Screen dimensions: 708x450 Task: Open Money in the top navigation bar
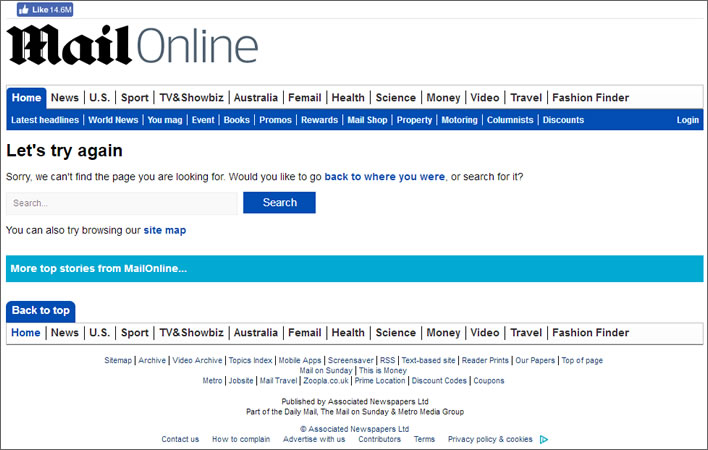click(x=443, y=97)
